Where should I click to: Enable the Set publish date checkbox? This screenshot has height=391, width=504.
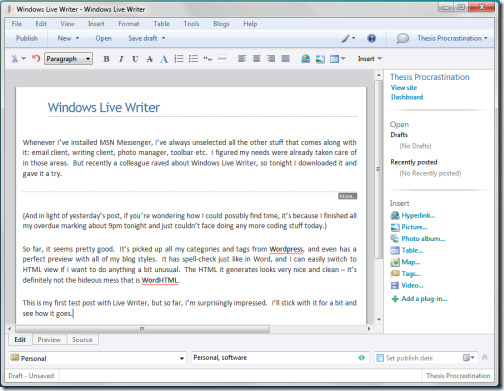(380, 358)
